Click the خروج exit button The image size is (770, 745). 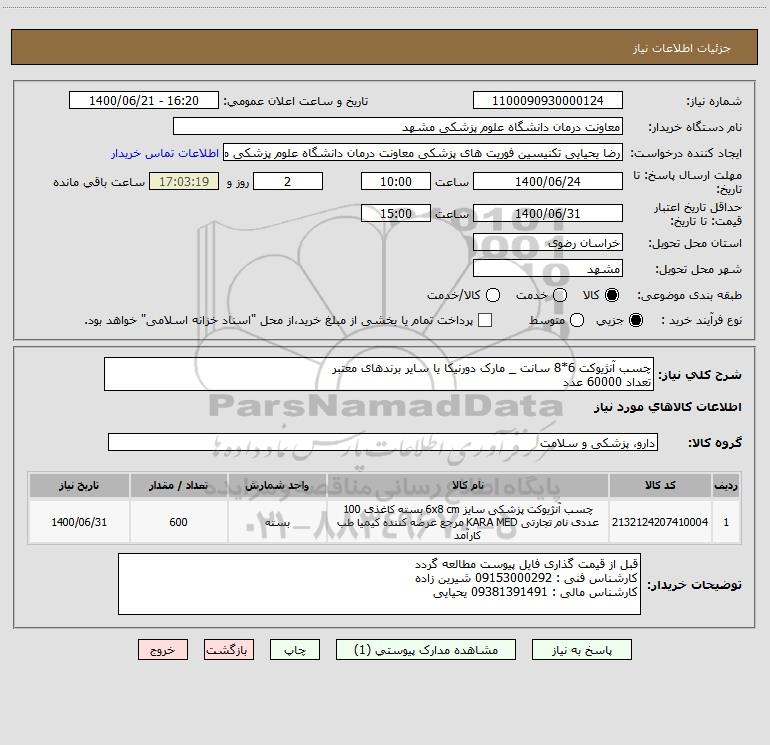[163, 650]
